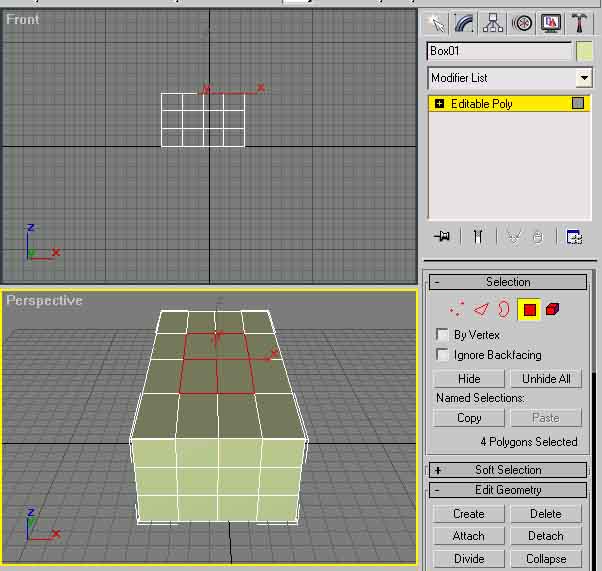Select Vertex sub-object level icon
The width and height of the screenshot is (602, 571).
point(456,310)
